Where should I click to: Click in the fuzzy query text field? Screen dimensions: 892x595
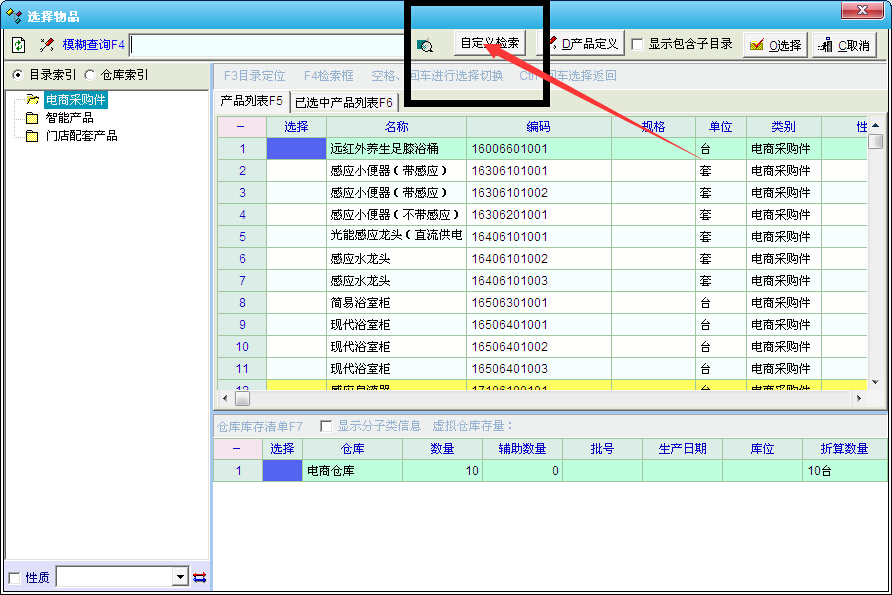point(270,45)
